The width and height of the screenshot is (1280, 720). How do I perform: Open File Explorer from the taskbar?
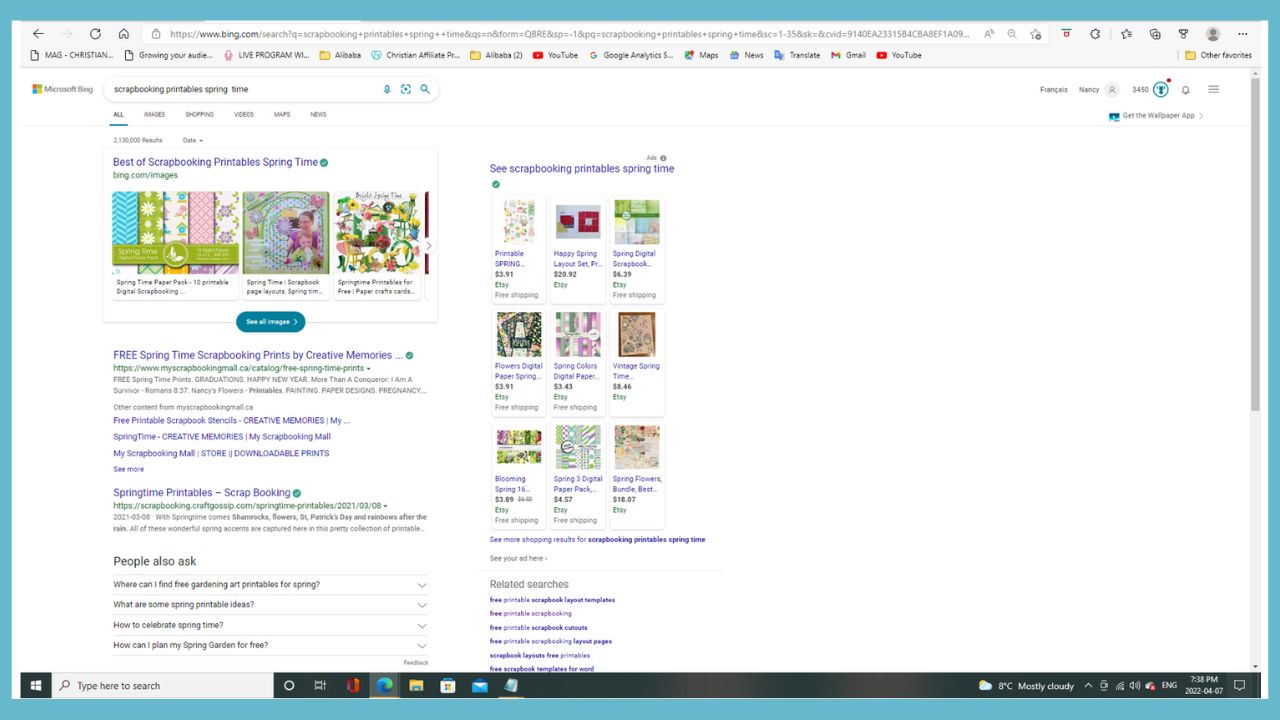tap(416, 685)
